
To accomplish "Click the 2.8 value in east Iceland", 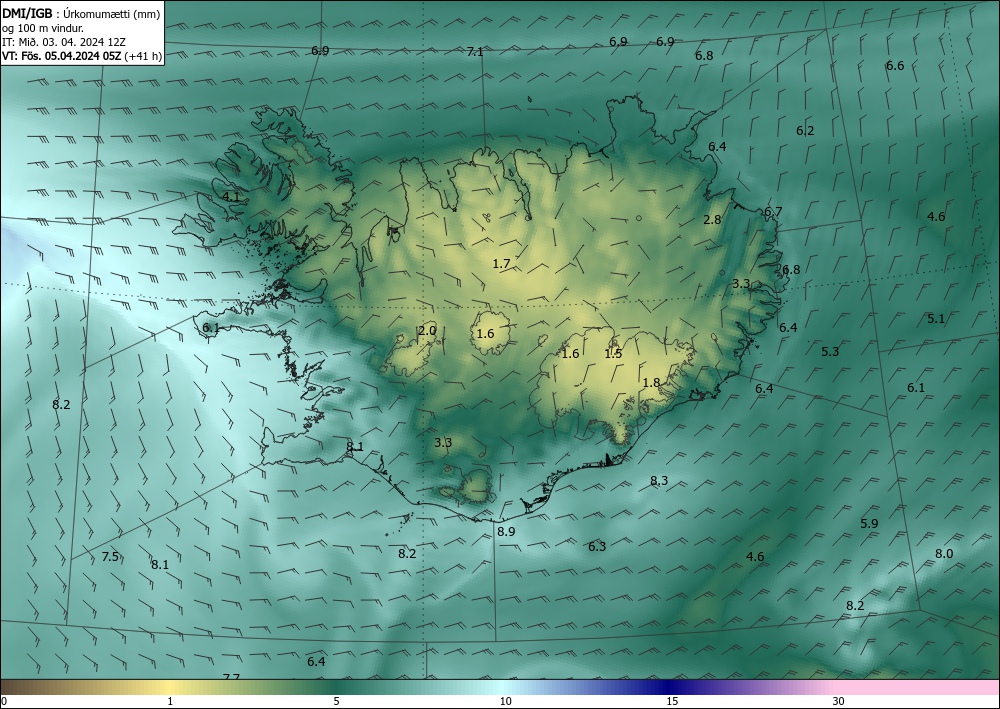I will pyautogui.click(x=712, y=219).
